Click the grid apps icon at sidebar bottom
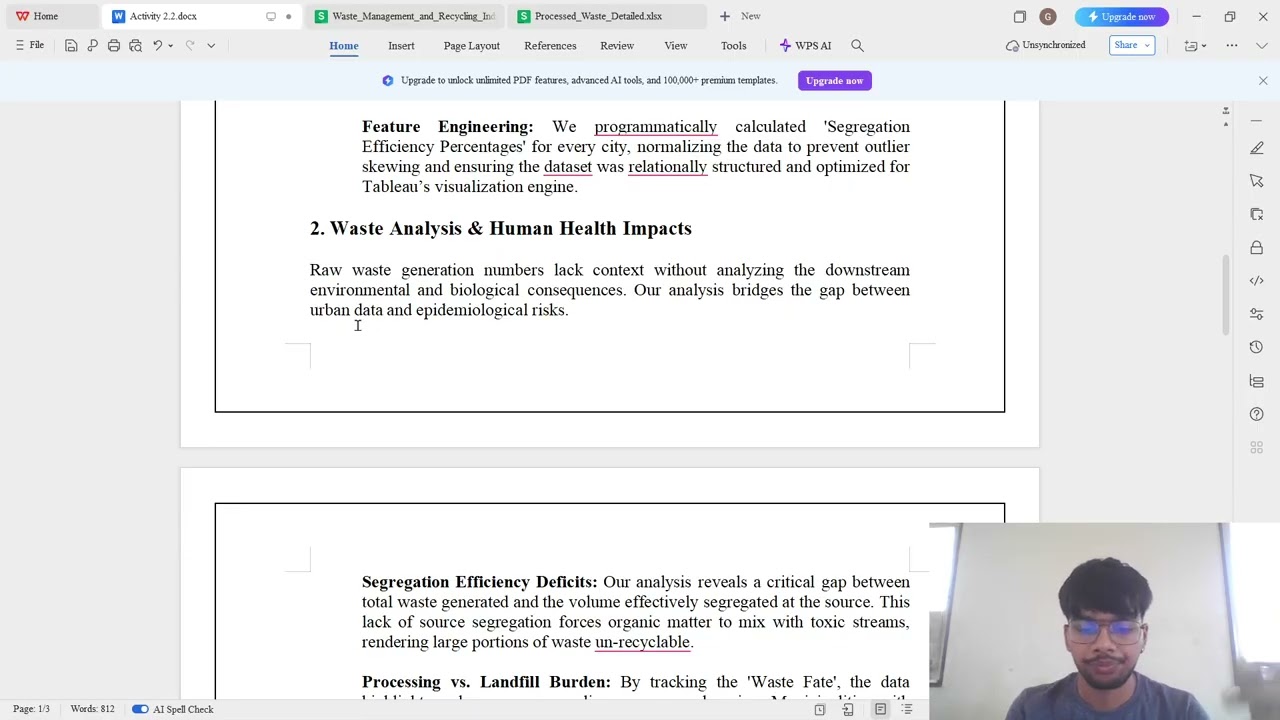This screenshot has height=720, width=1280. [x=1257, y=447]
